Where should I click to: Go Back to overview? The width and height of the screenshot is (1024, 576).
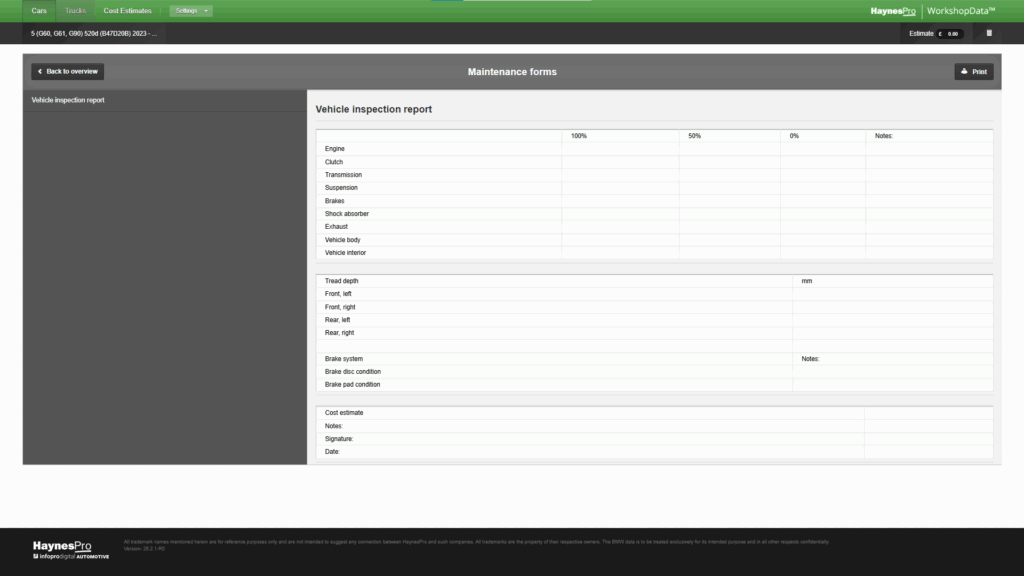(67, 72)
